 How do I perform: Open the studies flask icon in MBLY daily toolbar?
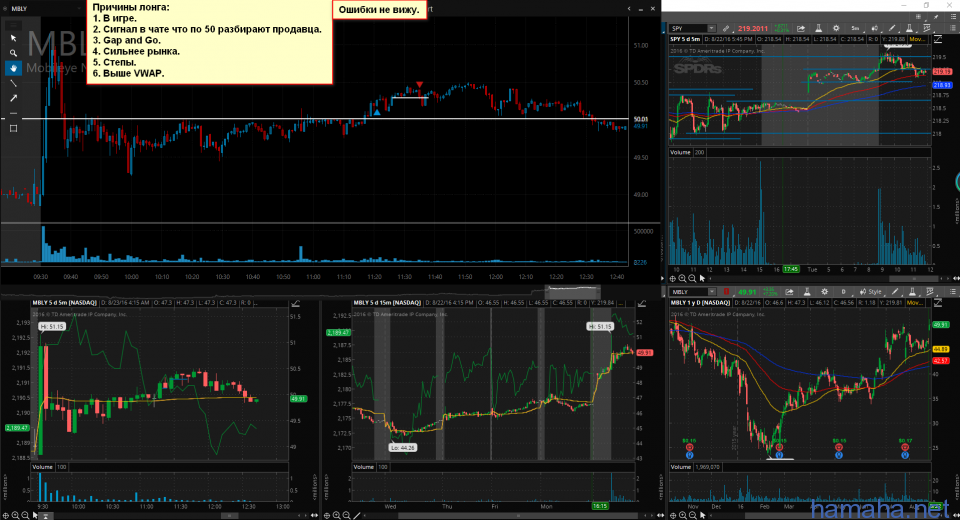[808, 292]
